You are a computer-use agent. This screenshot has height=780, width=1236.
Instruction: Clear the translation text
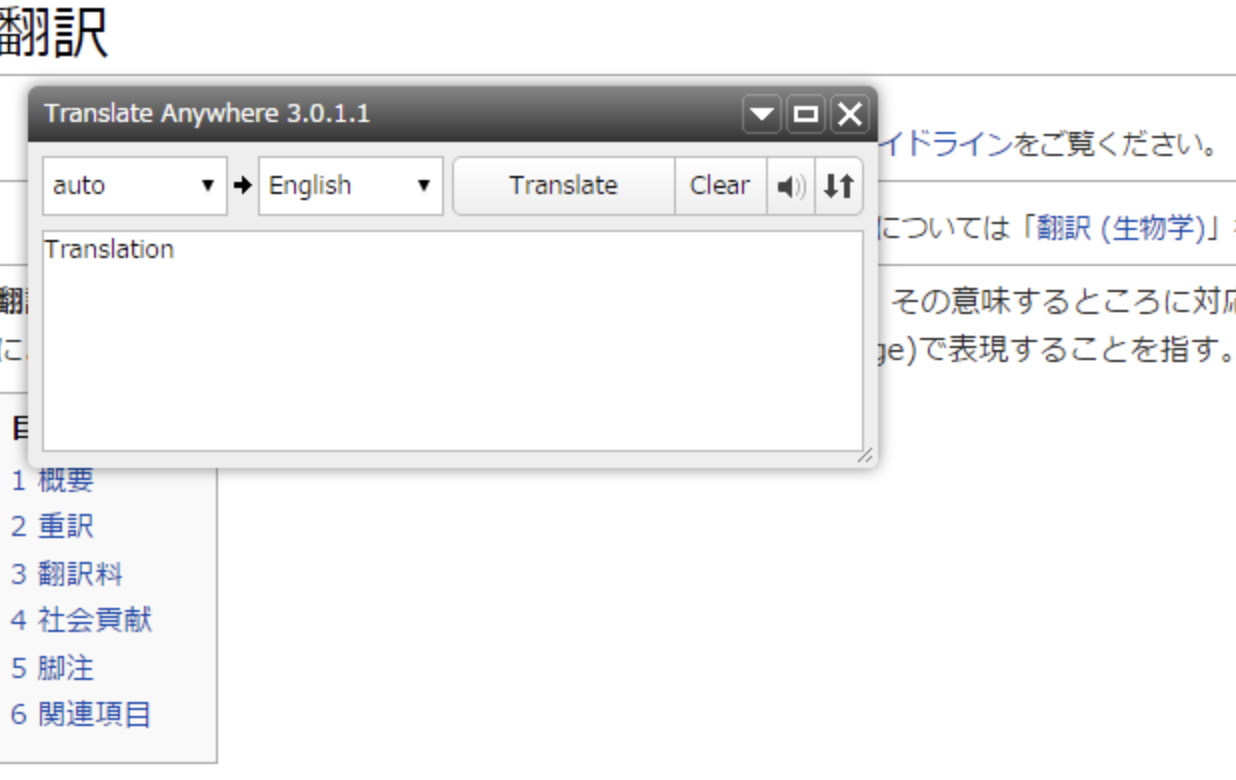click(x=720, y=186)
